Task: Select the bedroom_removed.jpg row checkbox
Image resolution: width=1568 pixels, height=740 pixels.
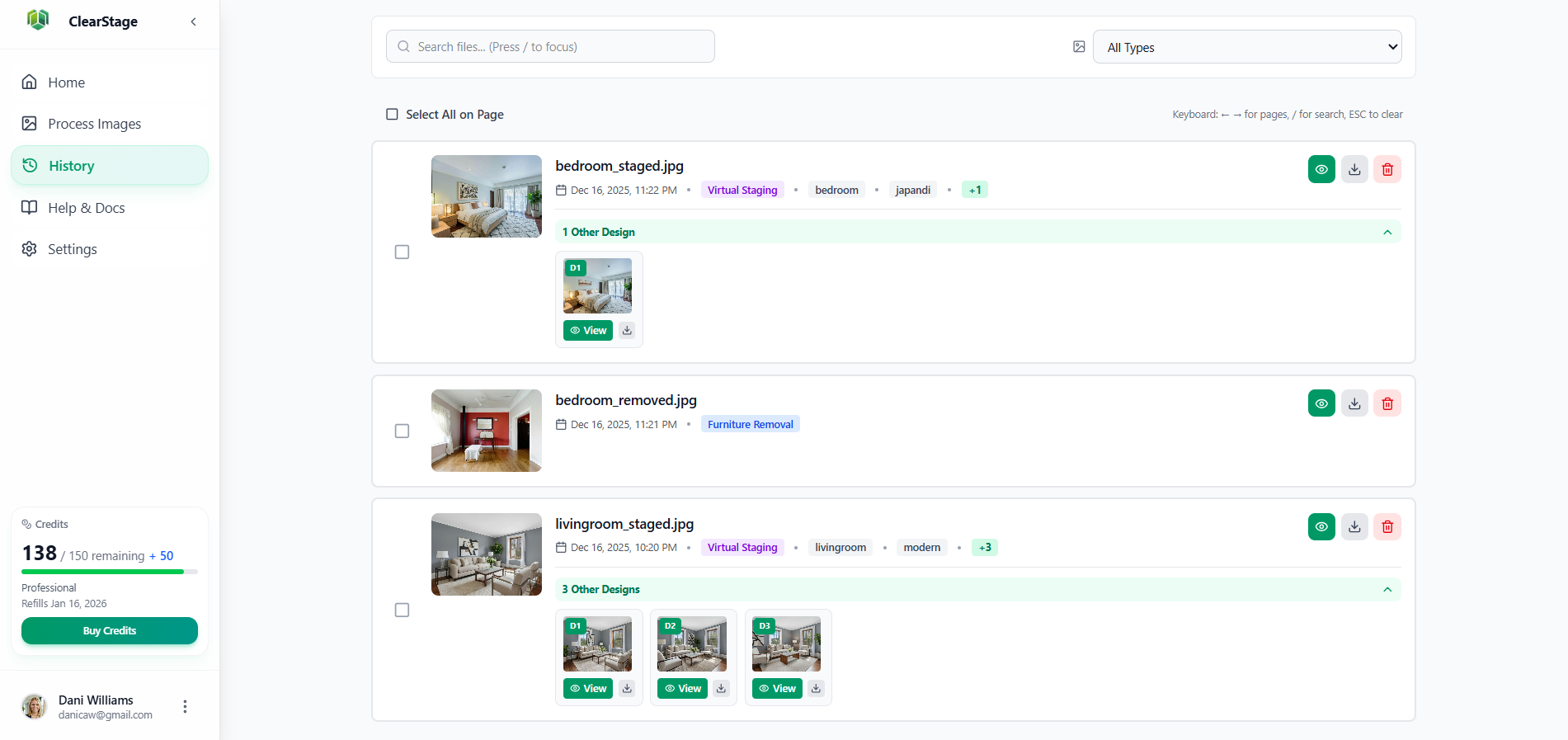Action: click(x=402, y=431)
